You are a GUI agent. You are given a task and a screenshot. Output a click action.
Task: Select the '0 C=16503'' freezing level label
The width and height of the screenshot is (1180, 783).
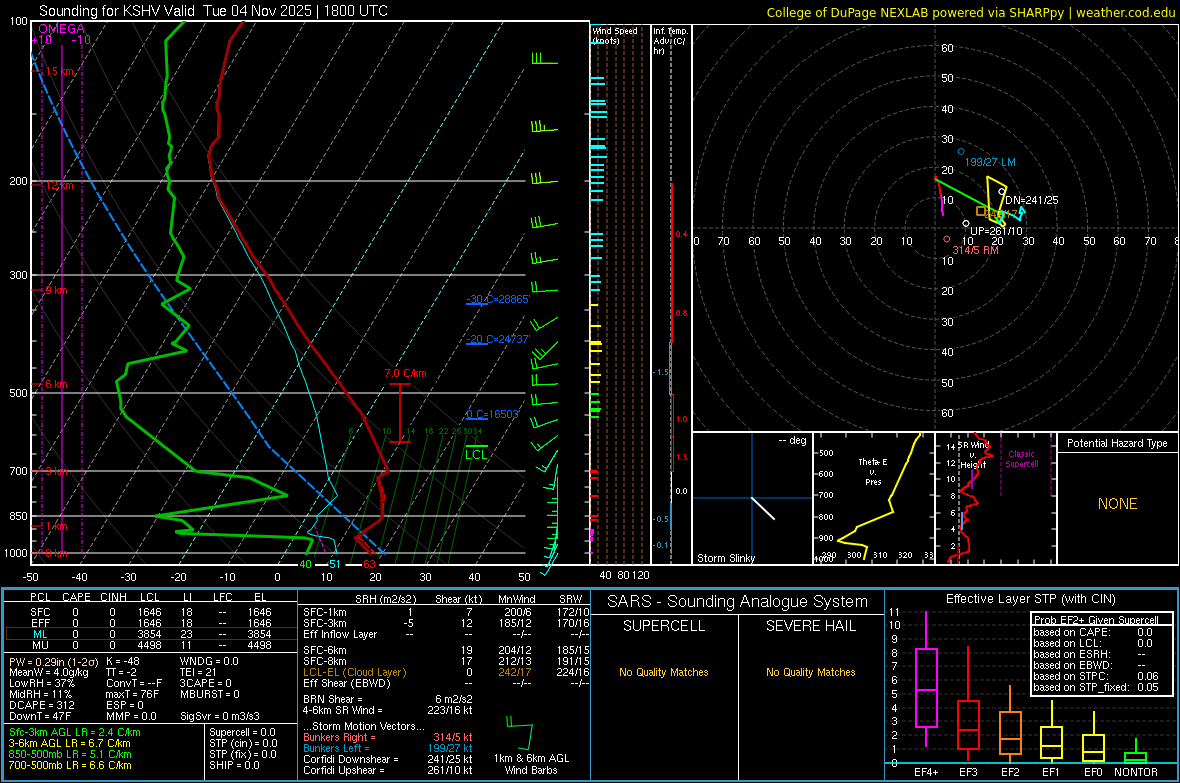click(x=492, y=414)
